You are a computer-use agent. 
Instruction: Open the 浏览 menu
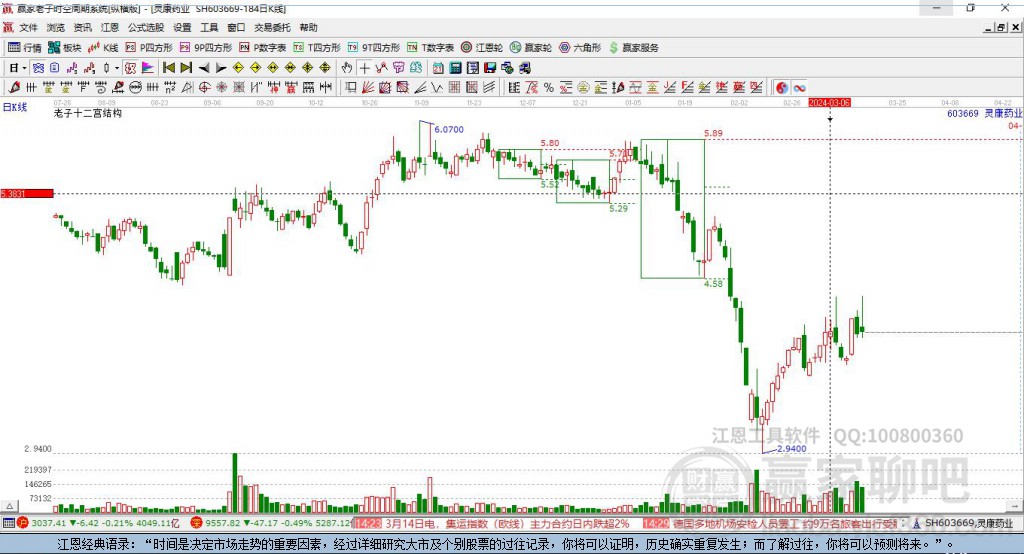tap(56, 27)
